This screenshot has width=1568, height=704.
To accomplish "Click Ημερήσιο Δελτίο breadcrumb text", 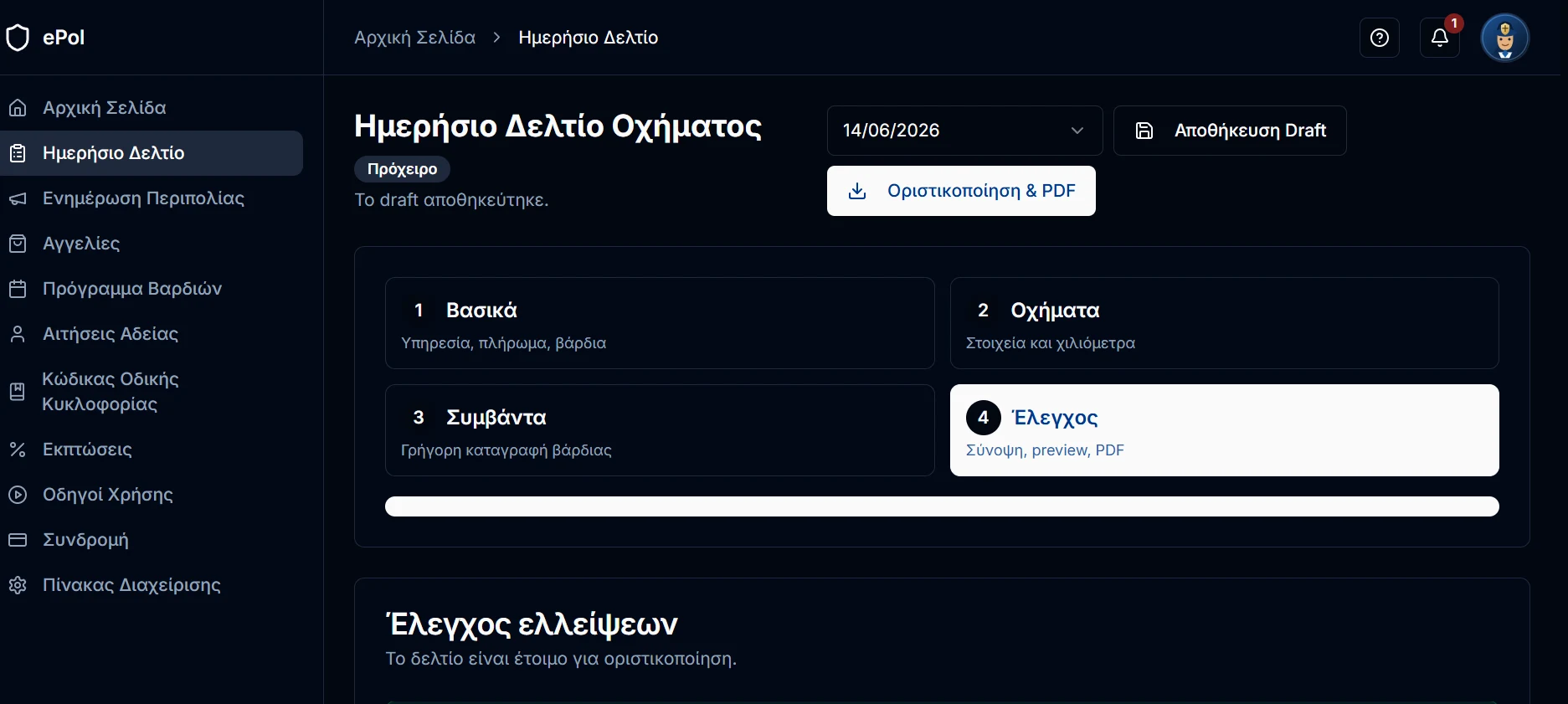I will coord(589,38).
